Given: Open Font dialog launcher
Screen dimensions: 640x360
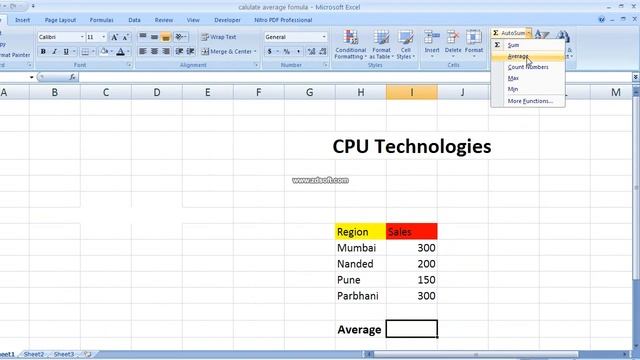Looking at the screenshot, I should [x=129, y=65].
